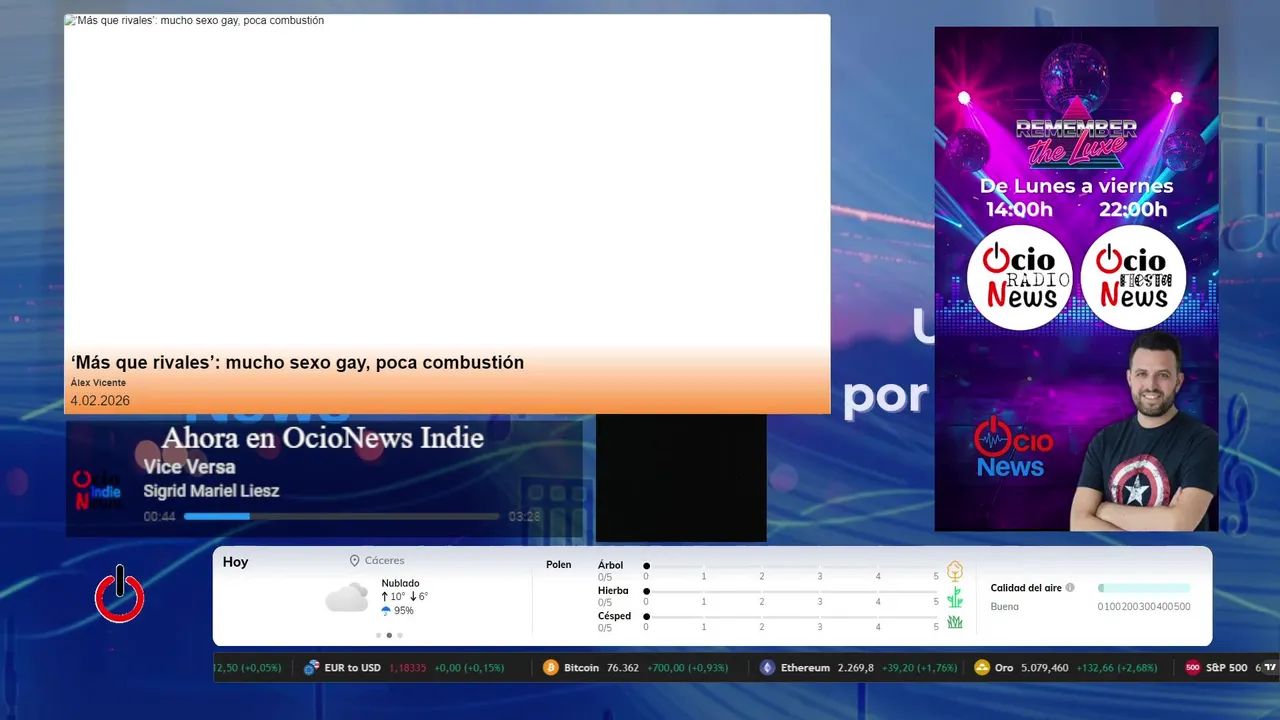This screenshot has width=1280, height=720.
Task: Click the cloudy weather icon
Action: [x=347, y=597]
